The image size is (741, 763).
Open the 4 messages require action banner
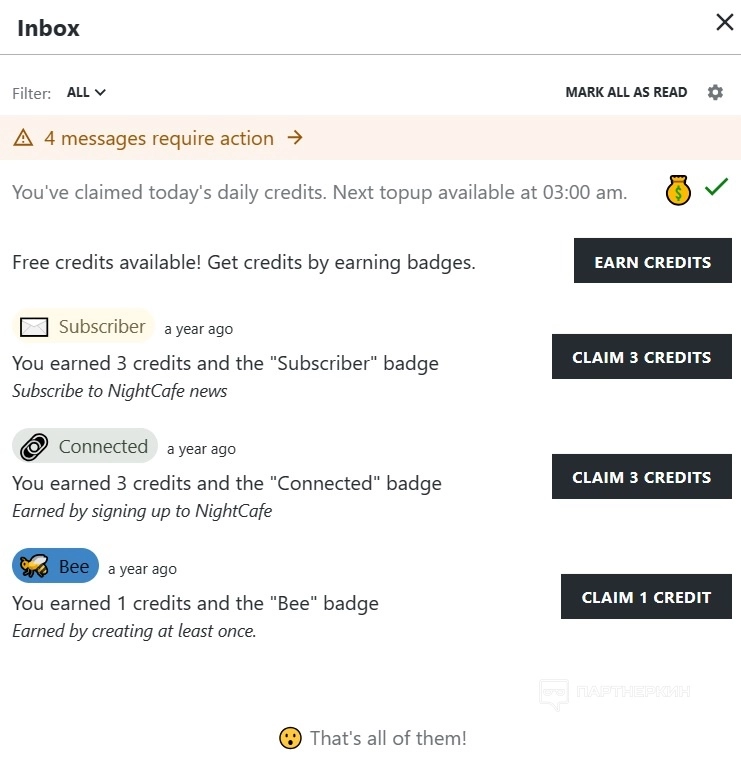click(x=158, y=139)
